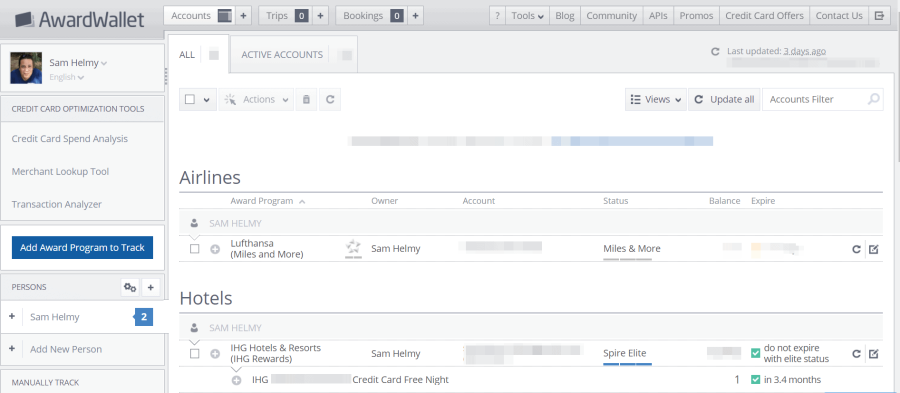900x393 pixels.
Task: Open Credit Card Spend Analysis
Action: tap(69, 139)
